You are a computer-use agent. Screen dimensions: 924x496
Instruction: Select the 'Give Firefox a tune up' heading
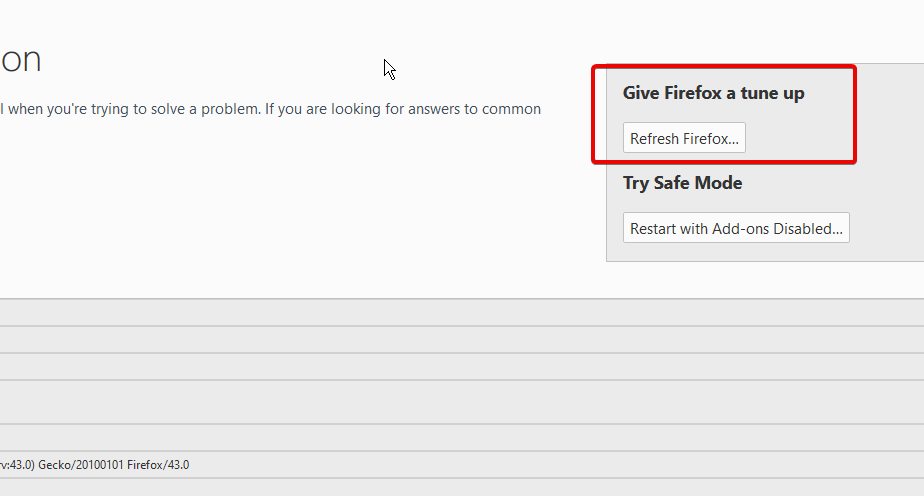pos(713,93)
